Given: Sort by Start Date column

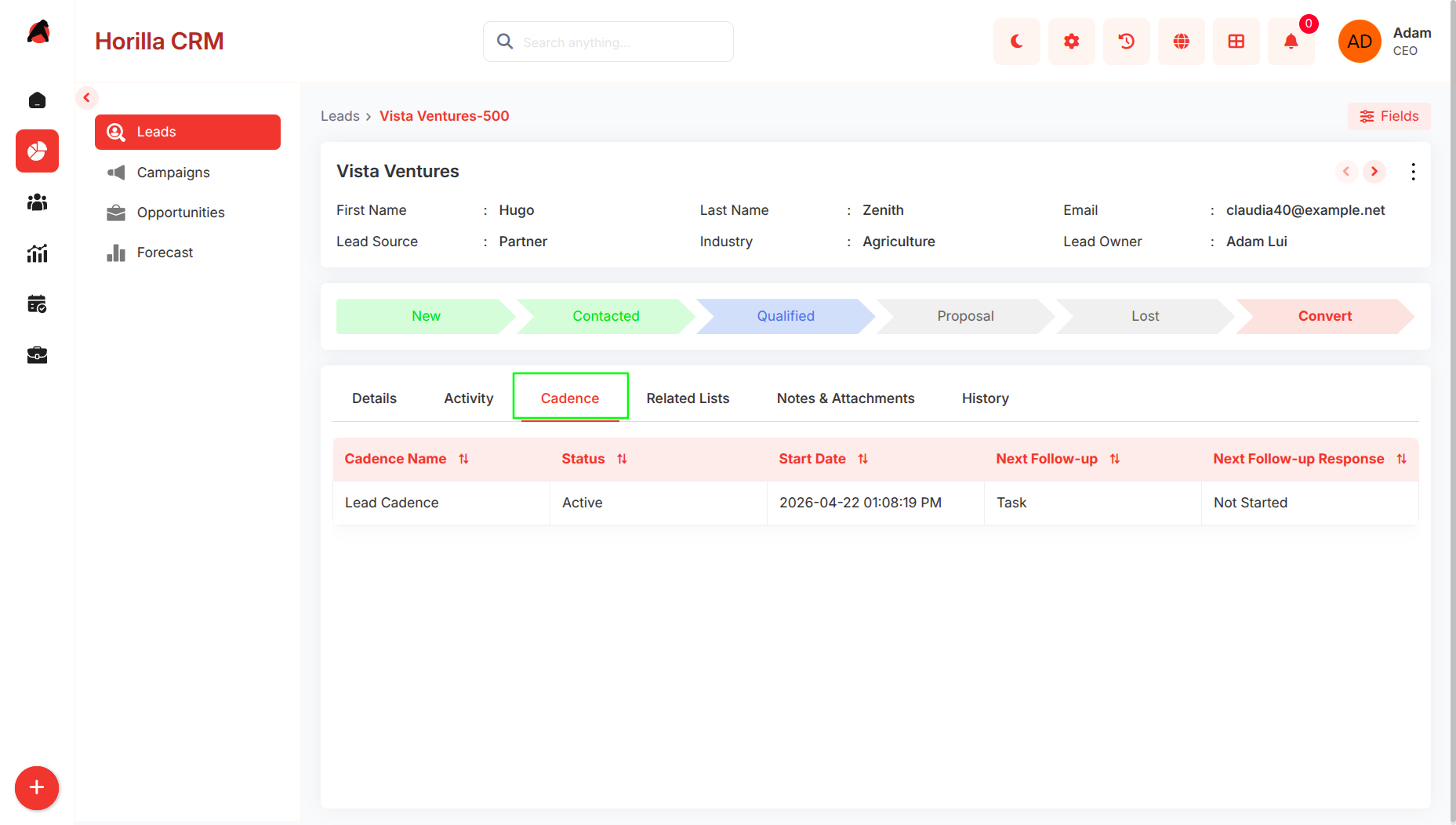Looking at the screenshot, I should (863, 459).
